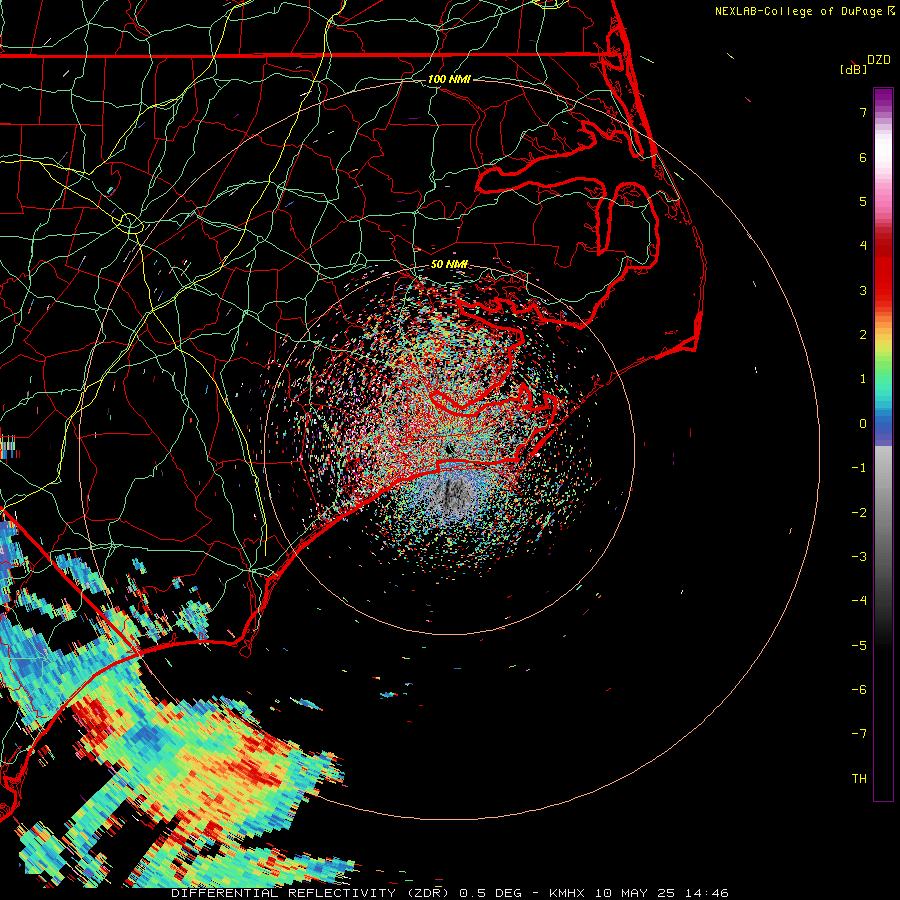Click the KMHX station identifier in caption
Image resolution: width=900 pixels, height=900 pixels.
click(x=567, y=893)
